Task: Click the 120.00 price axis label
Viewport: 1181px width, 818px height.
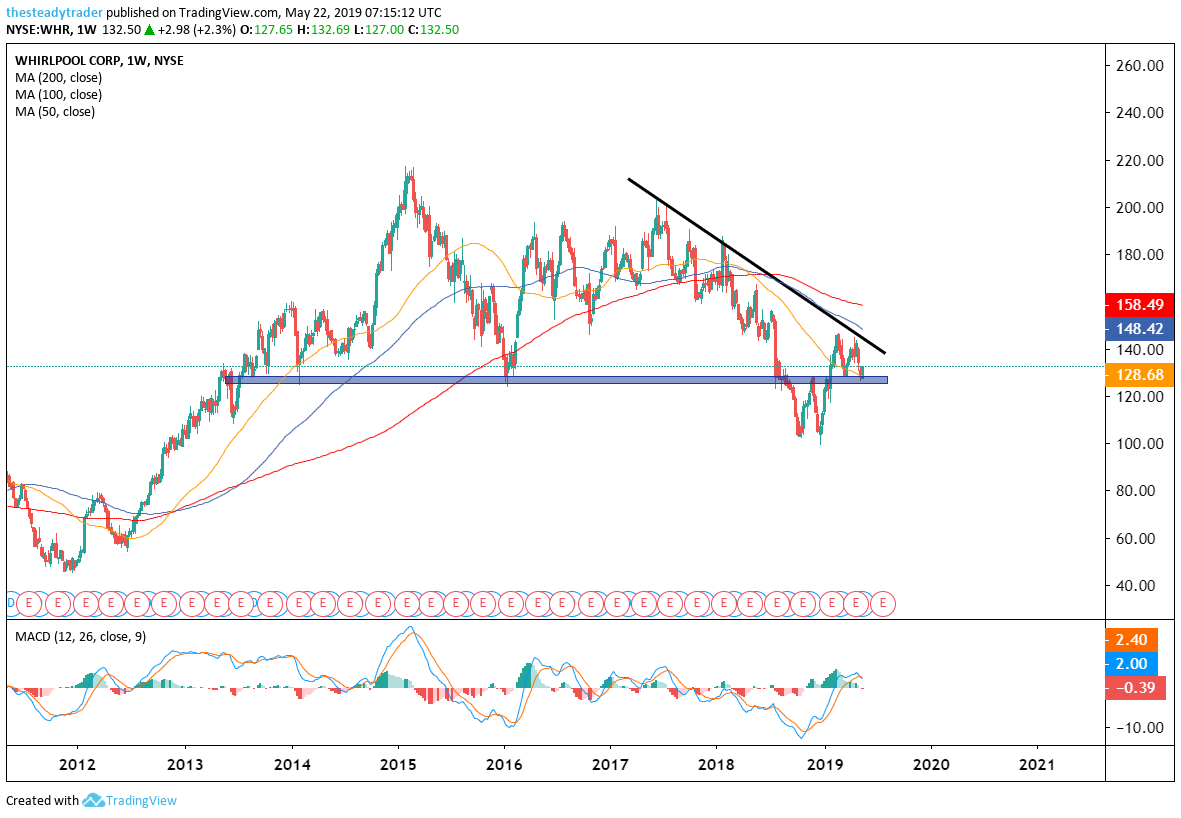Action: (1140, 397)
